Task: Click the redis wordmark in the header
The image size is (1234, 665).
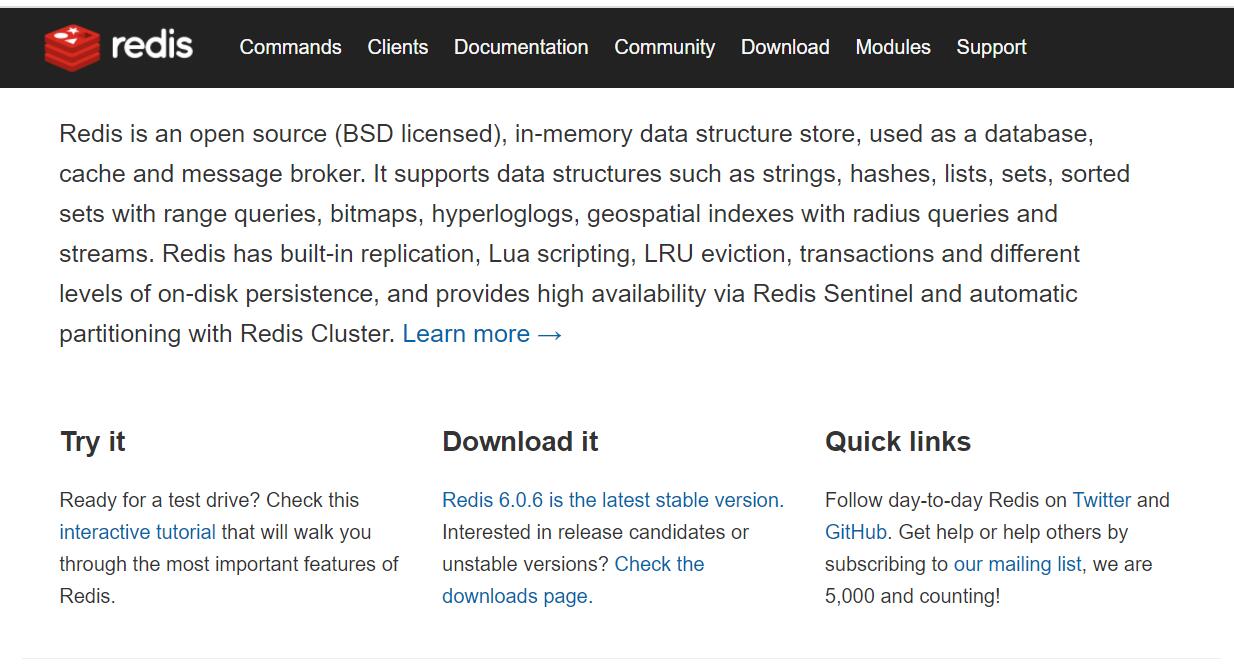Action: (x=152, y=46)
